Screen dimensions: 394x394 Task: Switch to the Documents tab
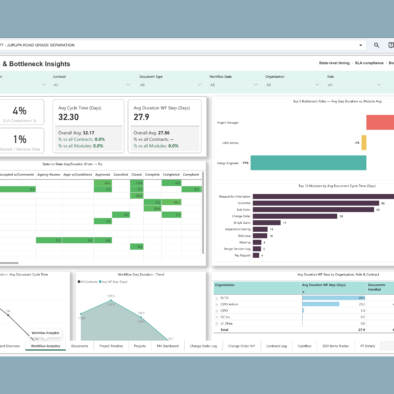coord(79,346)
